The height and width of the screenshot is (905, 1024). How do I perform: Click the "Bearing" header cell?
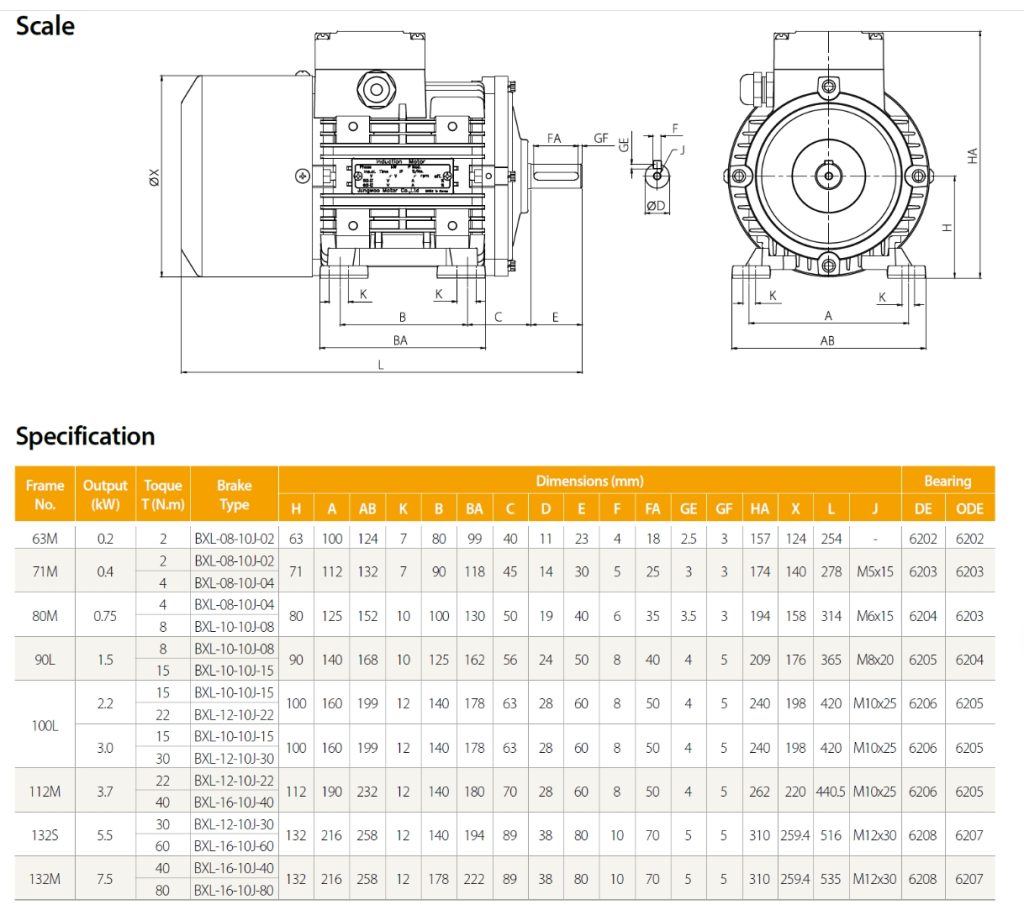click(947, 480)
